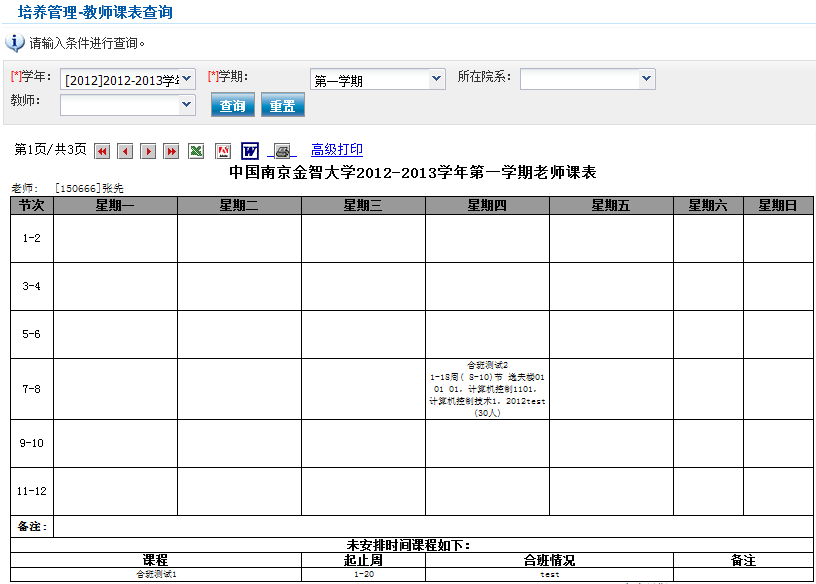Select the Thursday 7-8 course cell
This screenshot has width=816, height=584.
click(487, 389)
